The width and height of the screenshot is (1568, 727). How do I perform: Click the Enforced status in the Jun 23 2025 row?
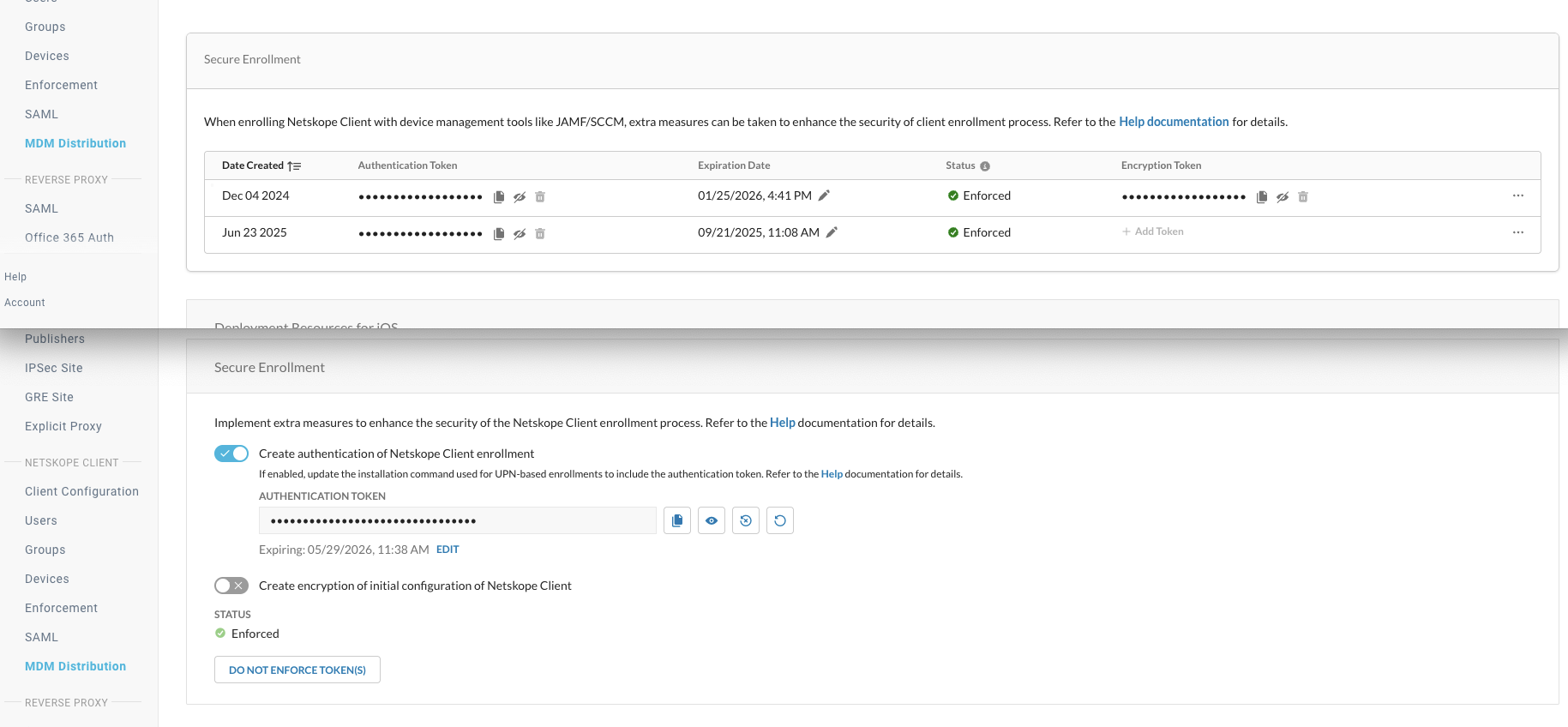click(979, 232)
